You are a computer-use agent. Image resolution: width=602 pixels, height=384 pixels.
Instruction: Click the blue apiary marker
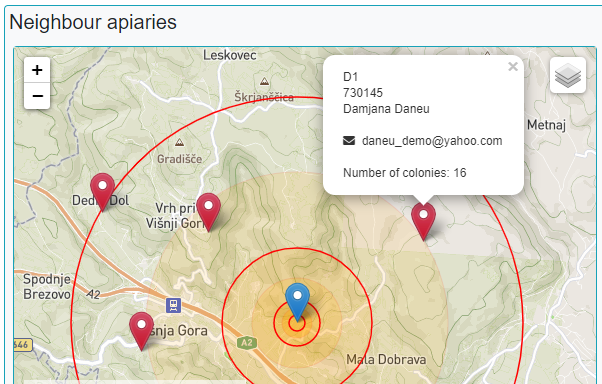click(297, 302)
